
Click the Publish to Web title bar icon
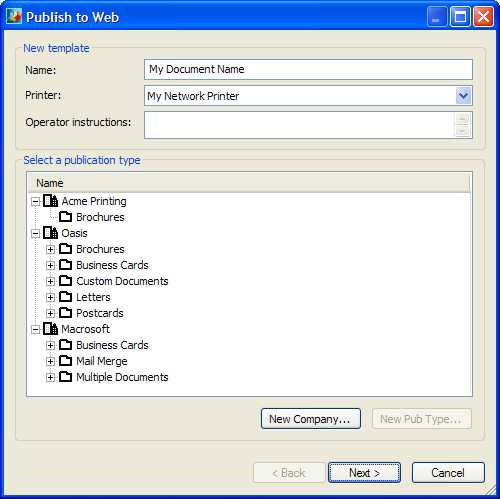point(14,17)
